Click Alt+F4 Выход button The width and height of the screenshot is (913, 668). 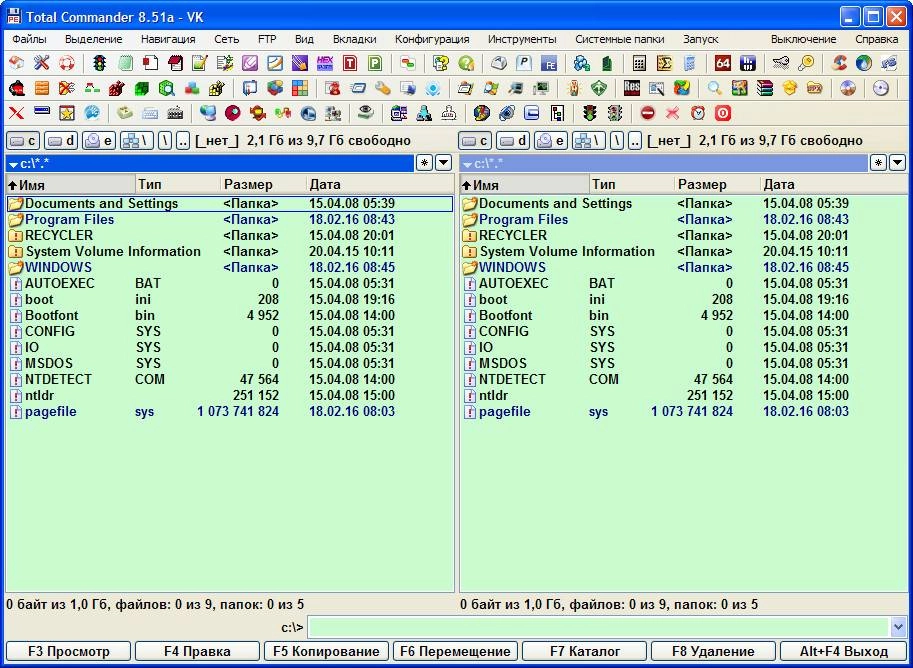[x=843, y=651]
